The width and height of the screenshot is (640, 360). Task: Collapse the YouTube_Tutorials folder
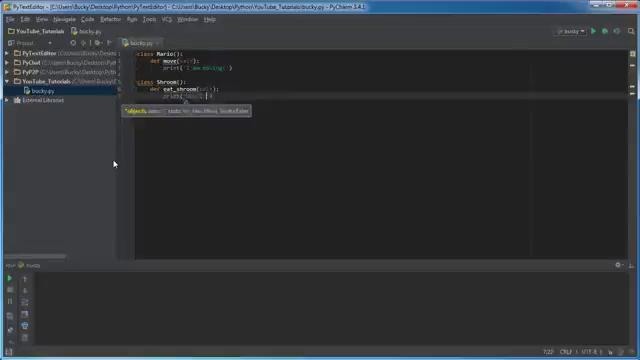point(7,81)
